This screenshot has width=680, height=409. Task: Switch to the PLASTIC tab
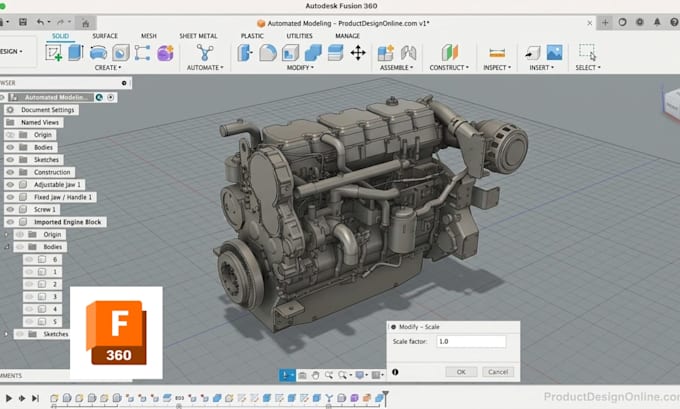pos(252,36)
